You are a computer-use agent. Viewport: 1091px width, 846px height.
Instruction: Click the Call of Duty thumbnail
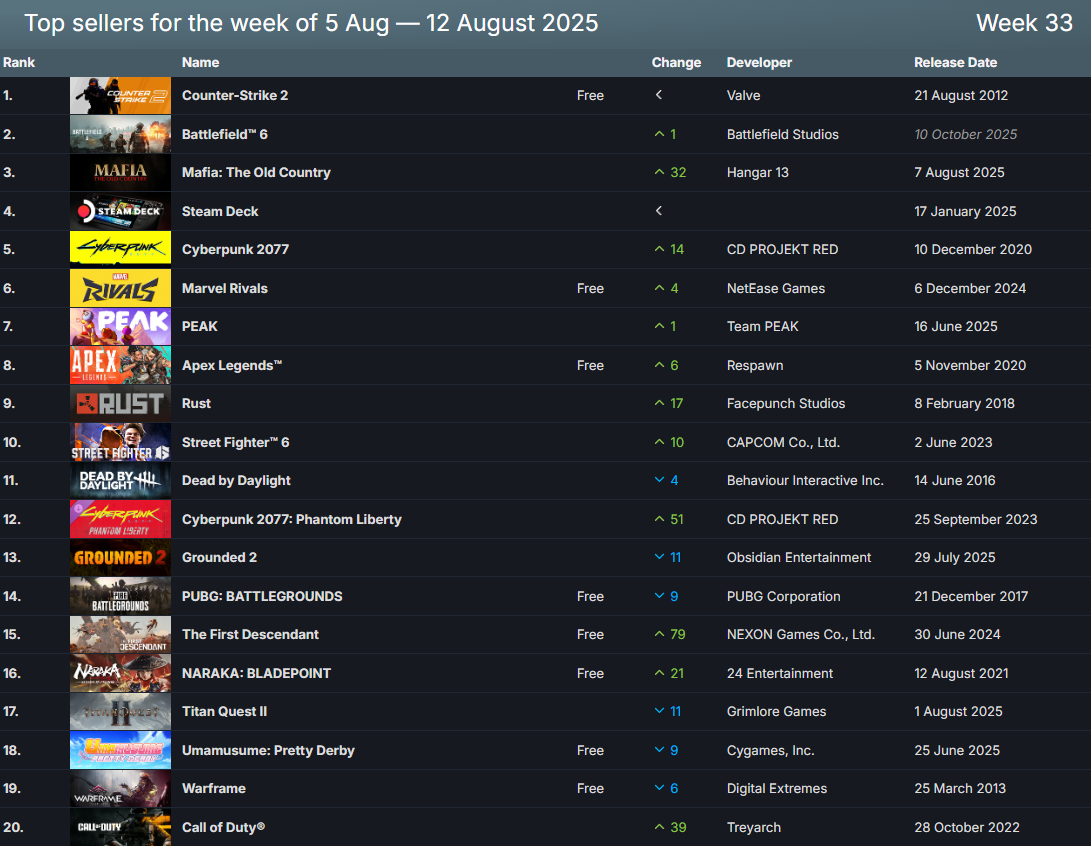[x=120, y=827]
